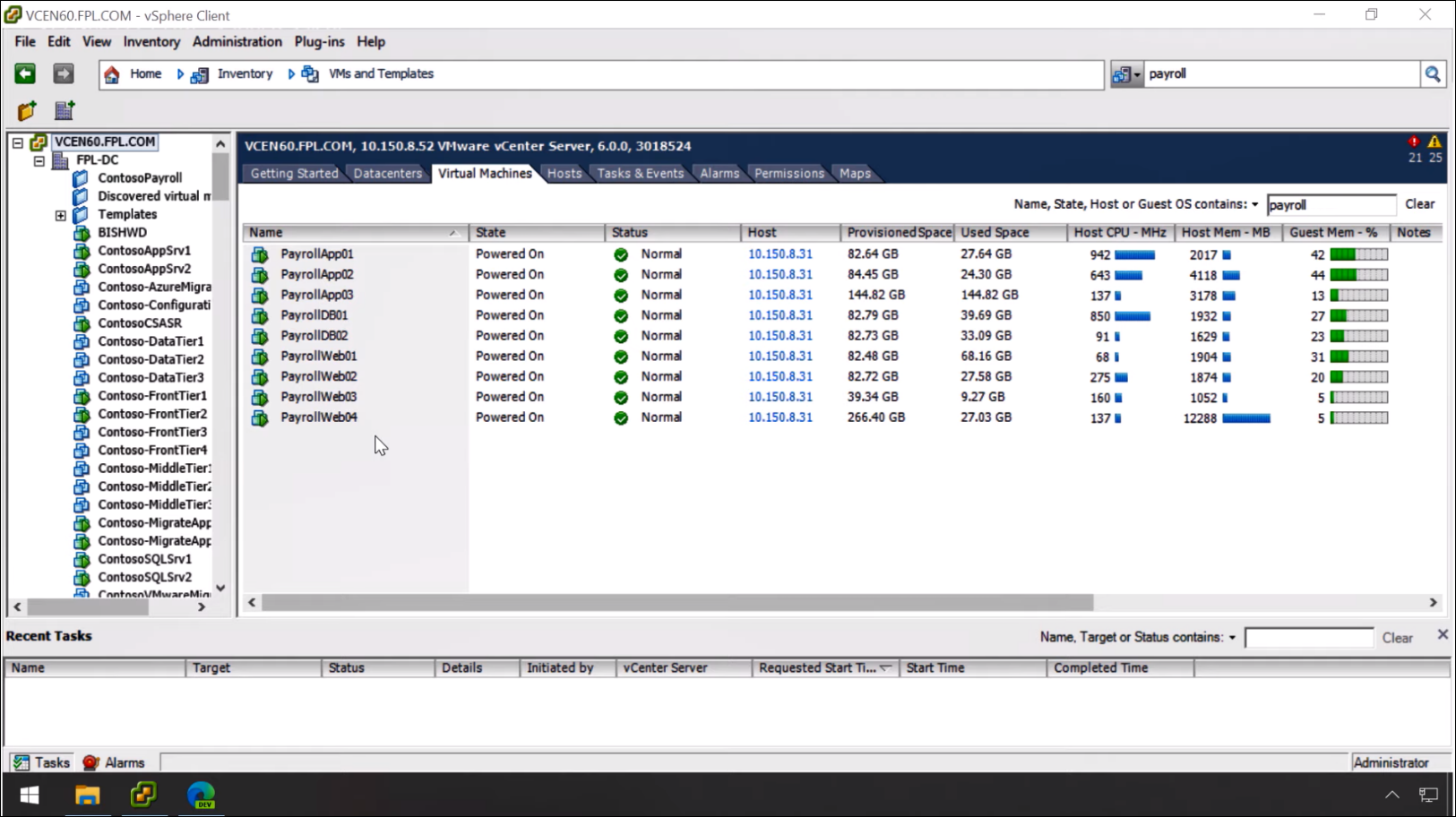This screenshot has height=817, width=1456.
Task: Click the FPL-DC datacenter icon
Action: click(61, 160)
